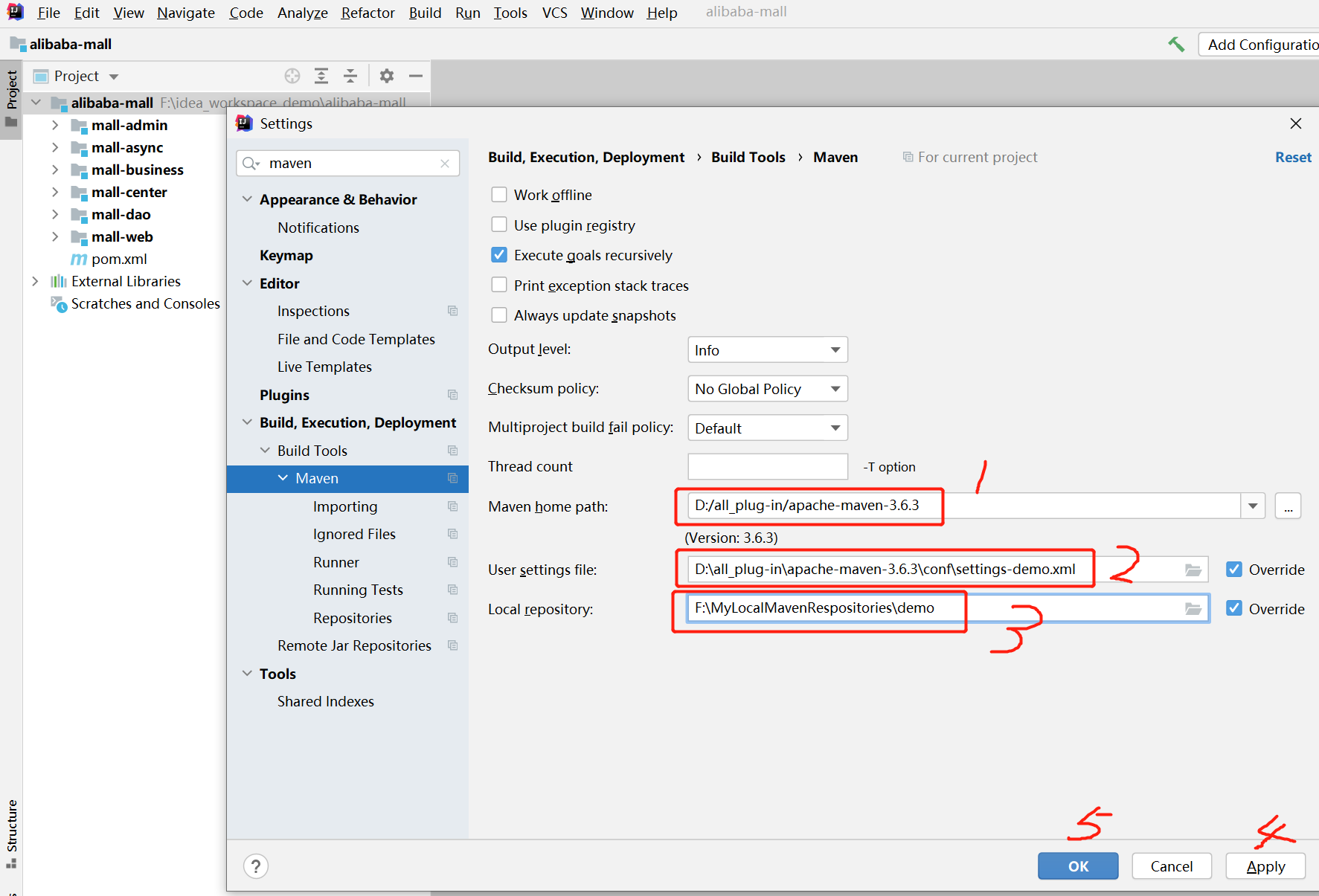Click the Reset link
Viewport: 1319px width, 896px height.
tap(1293, 157)
